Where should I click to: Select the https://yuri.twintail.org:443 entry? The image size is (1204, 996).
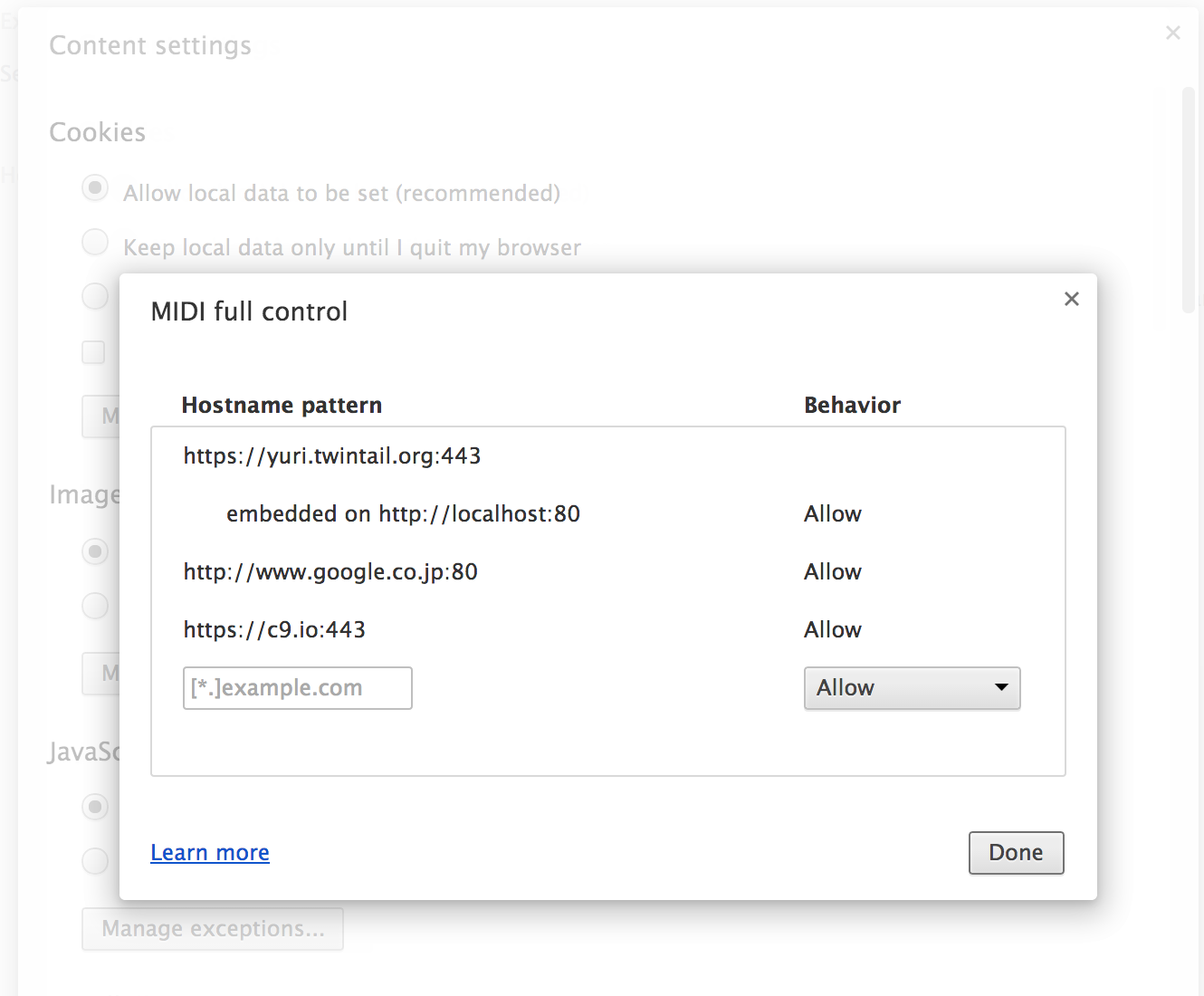click(331, 455)
